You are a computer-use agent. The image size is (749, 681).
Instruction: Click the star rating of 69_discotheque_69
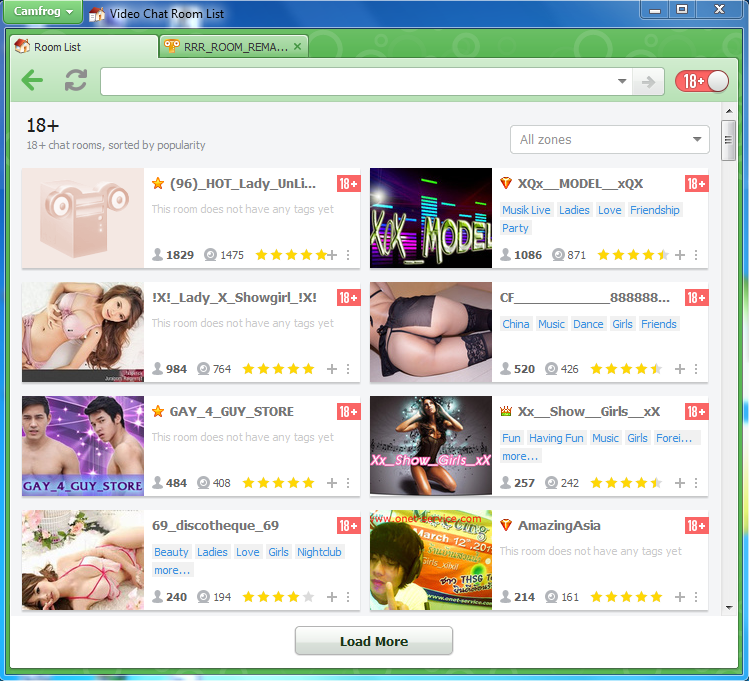pyautogui.click(x=278, y=597)
